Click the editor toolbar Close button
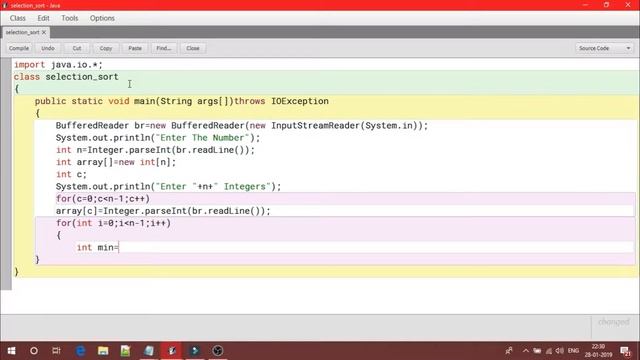This screenshot has height=360, width=640. pos(193,48)
